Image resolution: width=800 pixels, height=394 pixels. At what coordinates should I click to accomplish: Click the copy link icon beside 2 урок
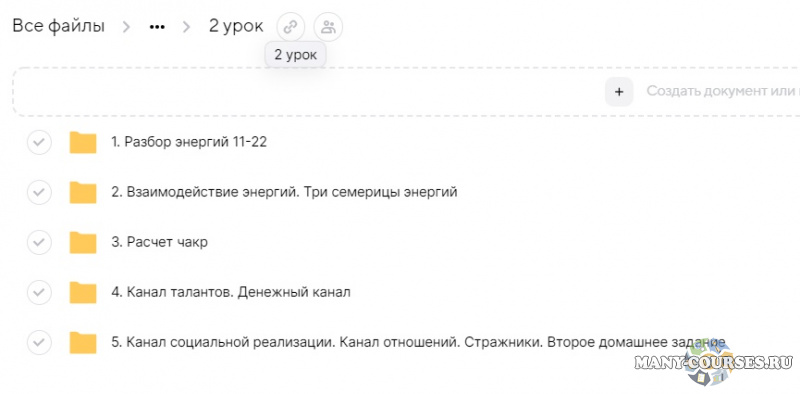pyautogui.click(x=291, y=27)
